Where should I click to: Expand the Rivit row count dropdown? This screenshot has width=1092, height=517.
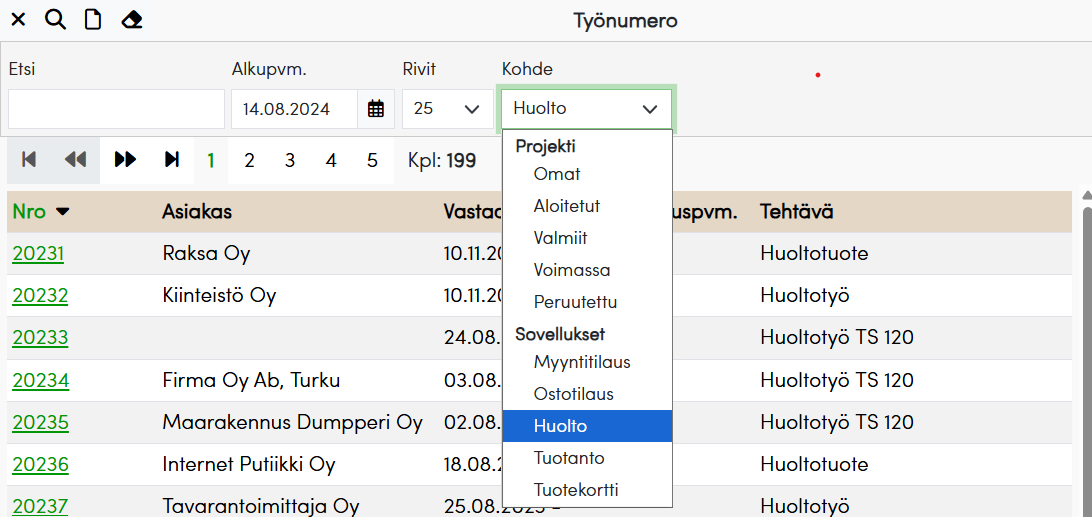[x=447, y=109]
